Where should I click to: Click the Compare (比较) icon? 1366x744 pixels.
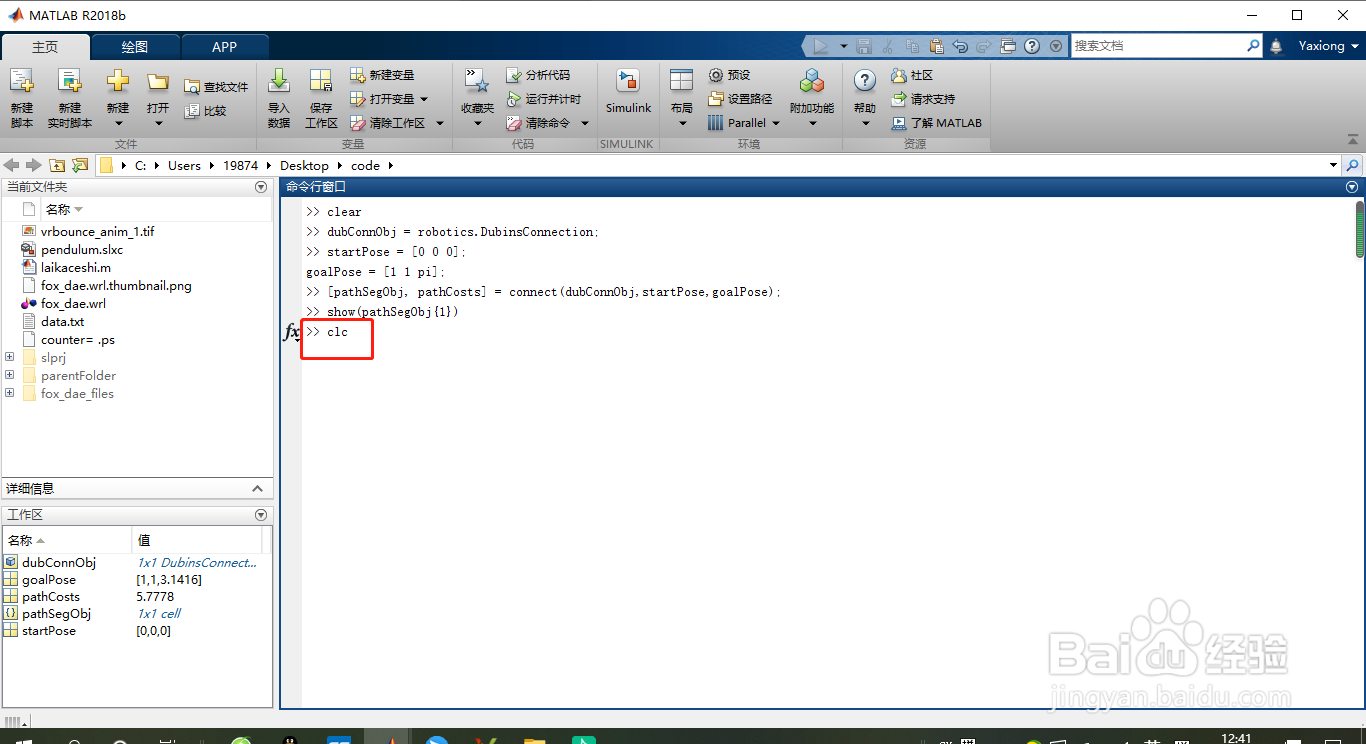(192, 111)
